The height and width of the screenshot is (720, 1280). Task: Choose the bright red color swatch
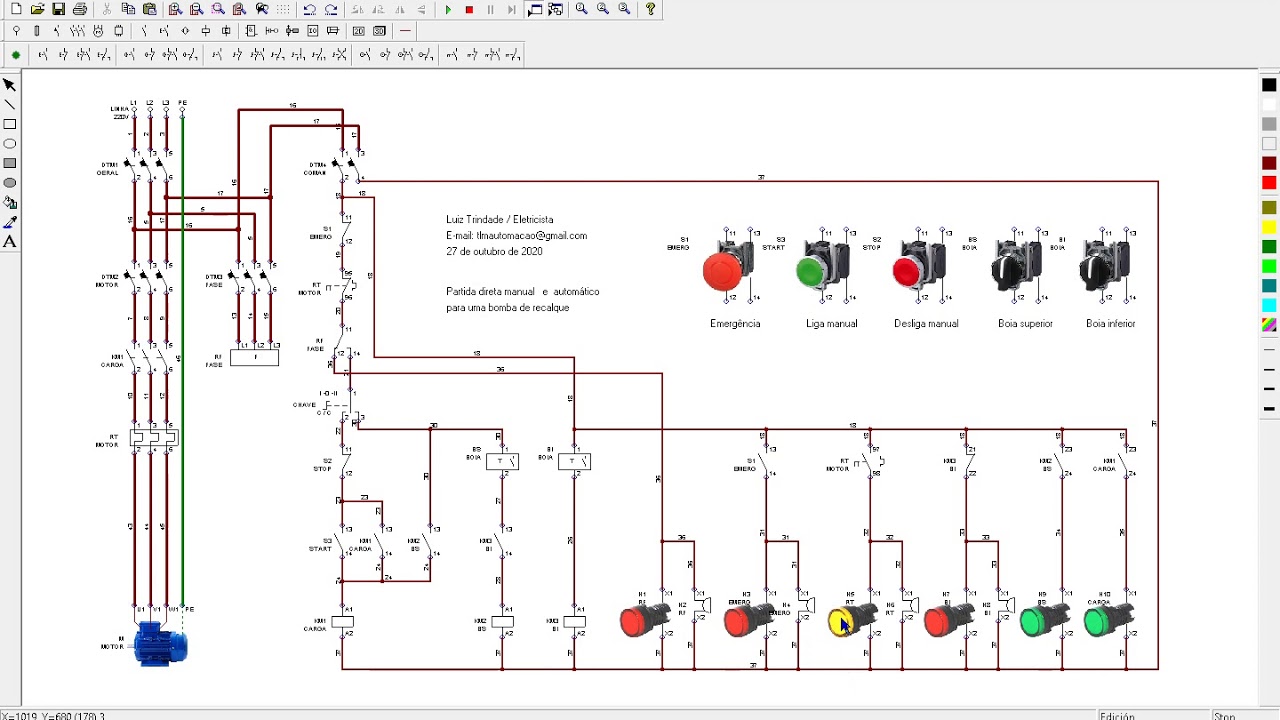[1269, 183]
